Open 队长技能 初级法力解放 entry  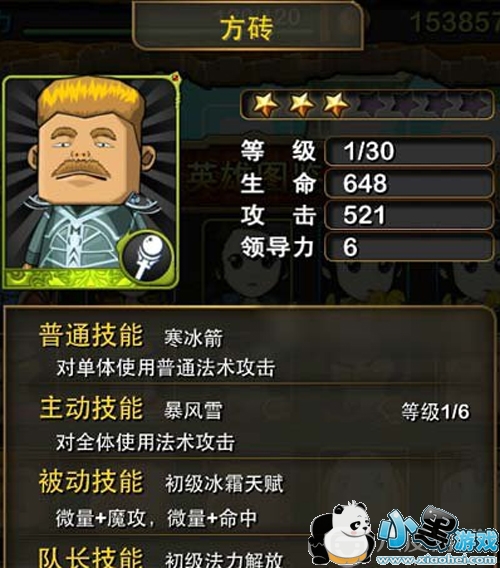coord(161,556)
